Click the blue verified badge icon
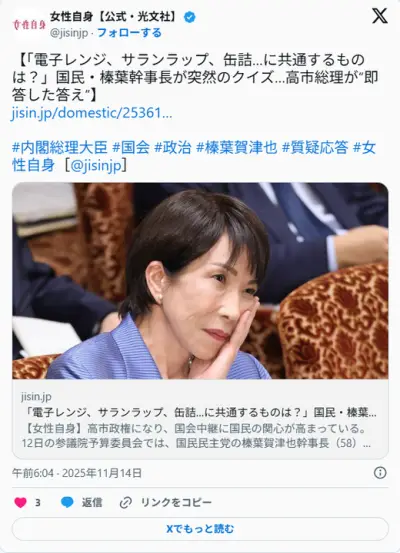 [190, 17]
